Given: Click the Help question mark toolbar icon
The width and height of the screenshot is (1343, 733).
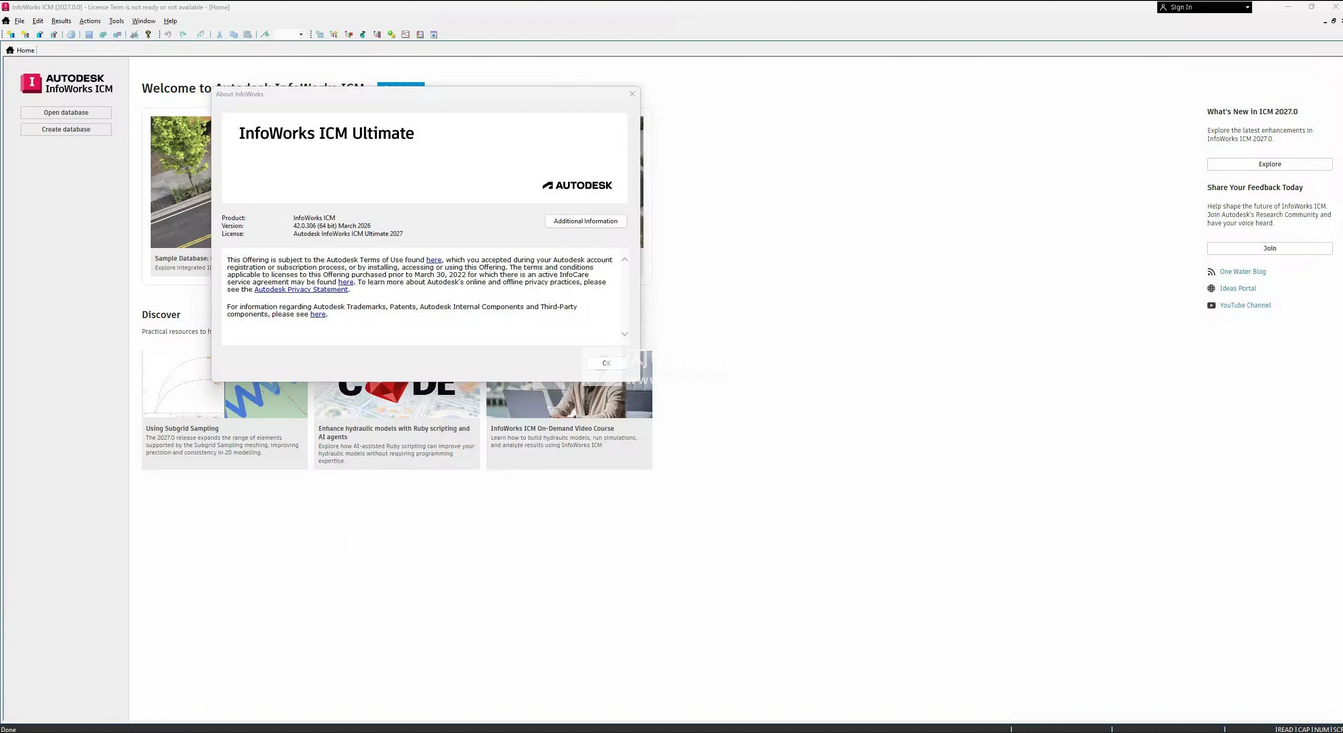Looking at the screenshot, I should (x=148, y=35).
